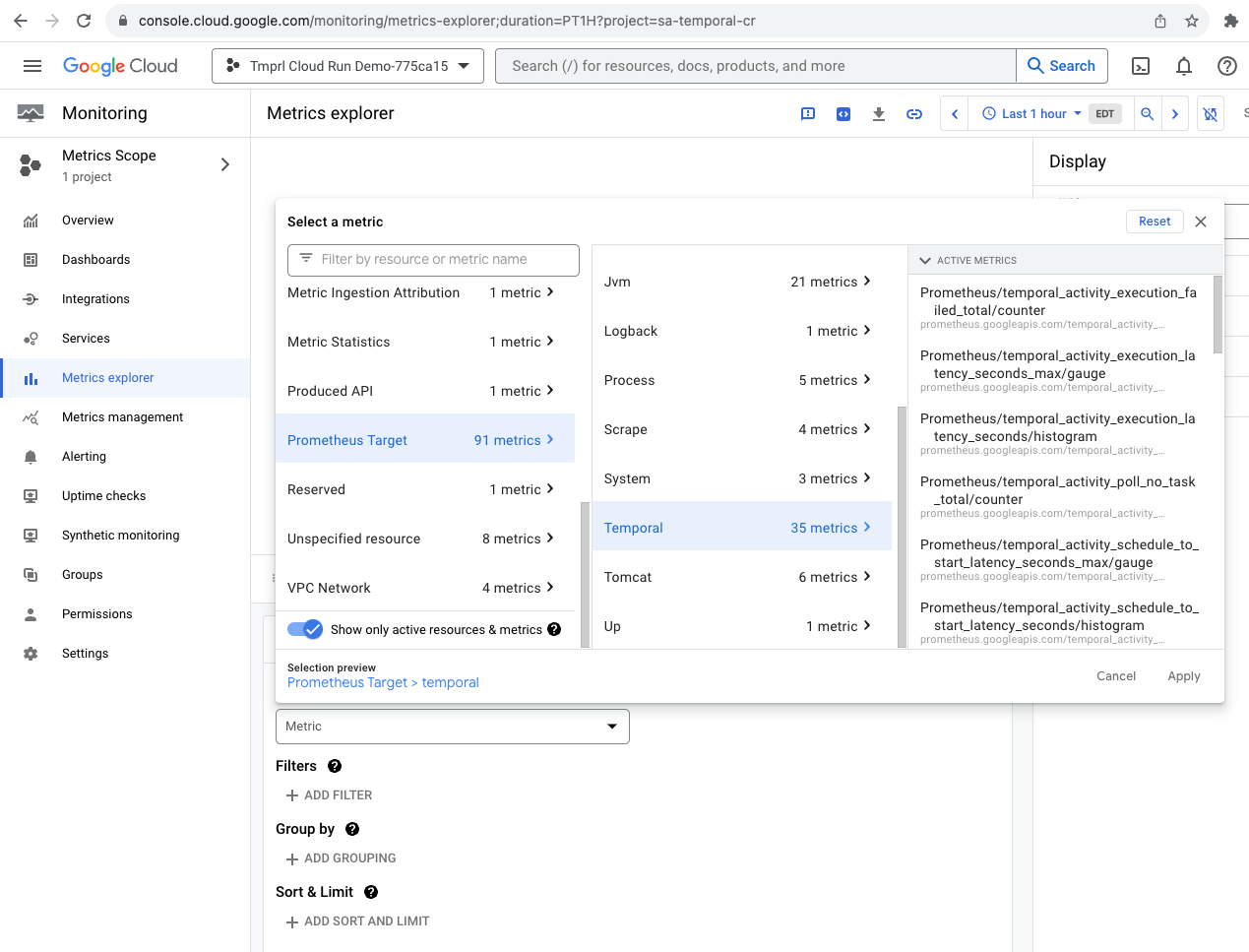Image resolution: width=1249 pixels, height=952 pixels.
Task: Click Apply in the metric dialog
Action: (x=1184, y=676)
